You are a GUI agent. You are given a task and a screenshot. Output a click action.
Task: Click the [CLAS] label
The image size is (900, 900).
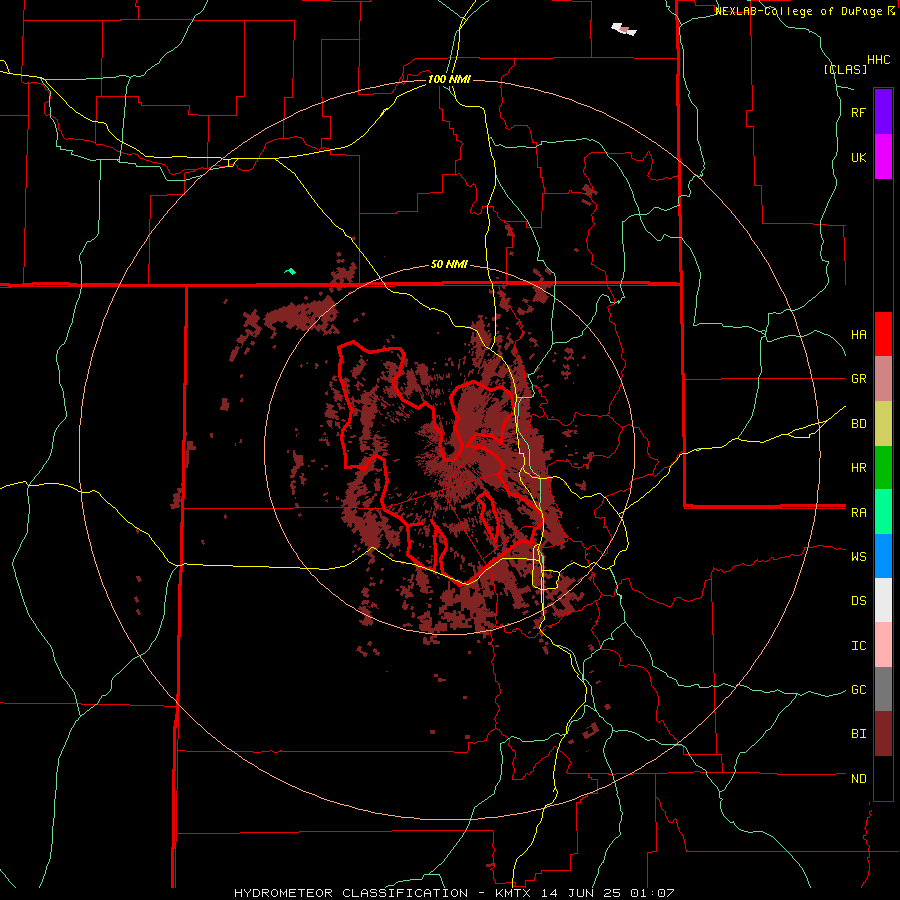coord(845,69)
